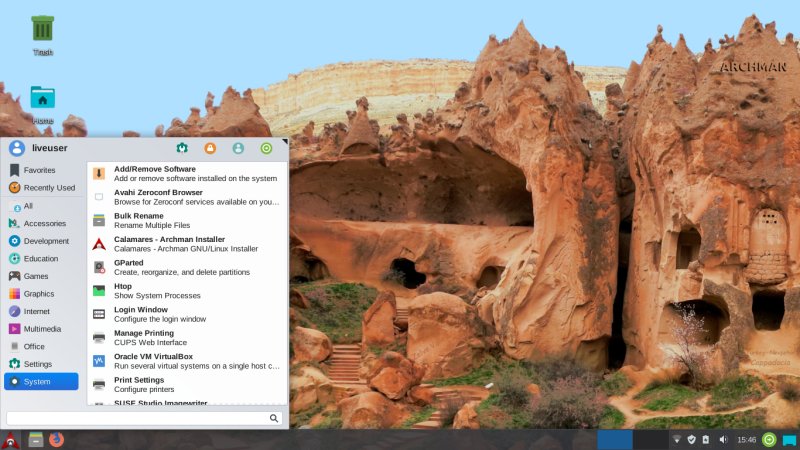800x450 pixels.
Task: Select the Accessories category
Action: 41,223
